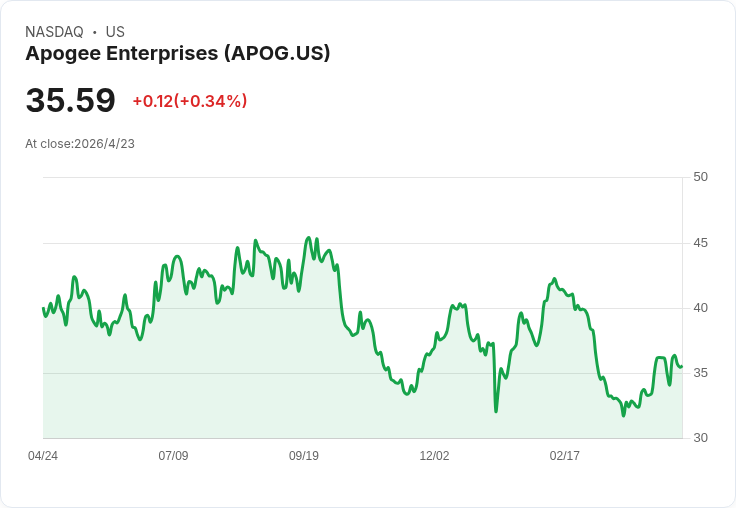Select the 12/02 date on x-axis

pyautogui.click(x=434, y=456)
